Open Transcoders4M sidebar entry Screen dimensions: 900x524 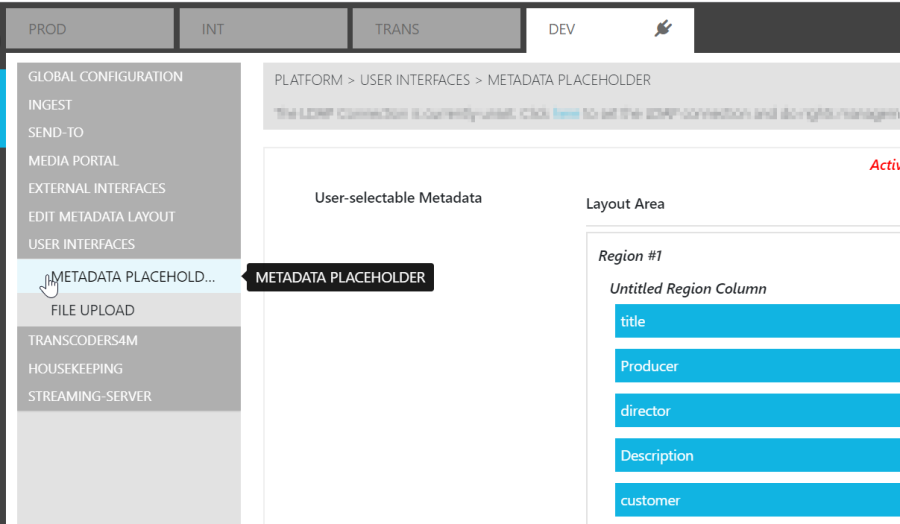(83, 341)
